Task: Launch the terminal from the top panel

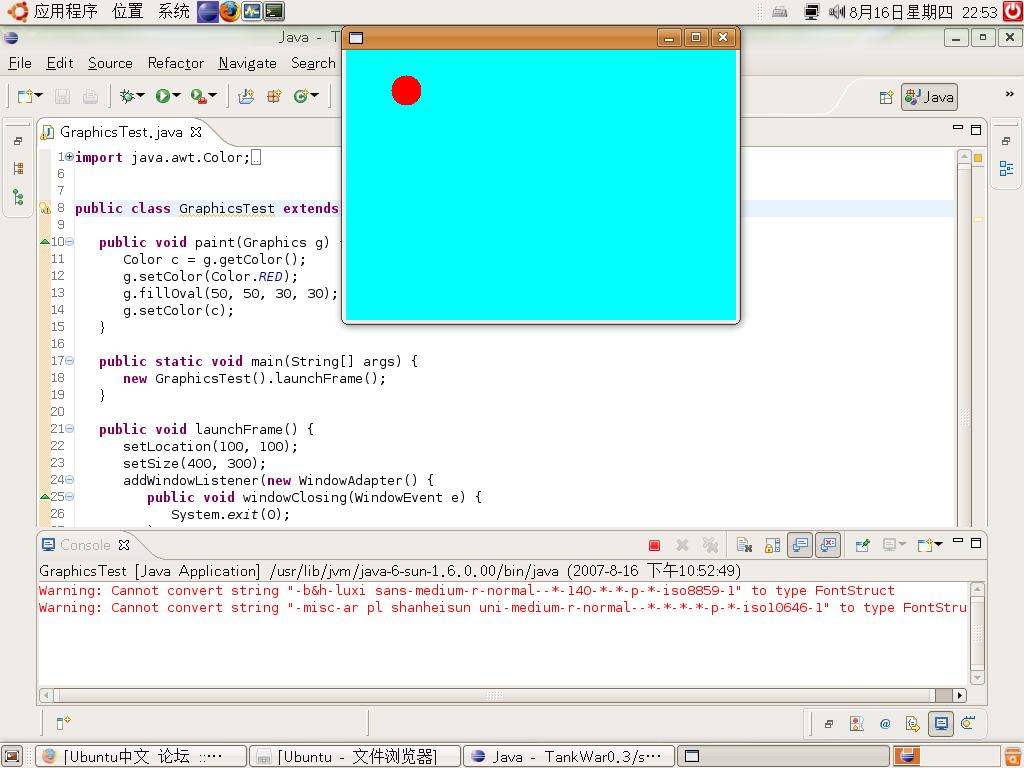Action: tap(274, 12)
